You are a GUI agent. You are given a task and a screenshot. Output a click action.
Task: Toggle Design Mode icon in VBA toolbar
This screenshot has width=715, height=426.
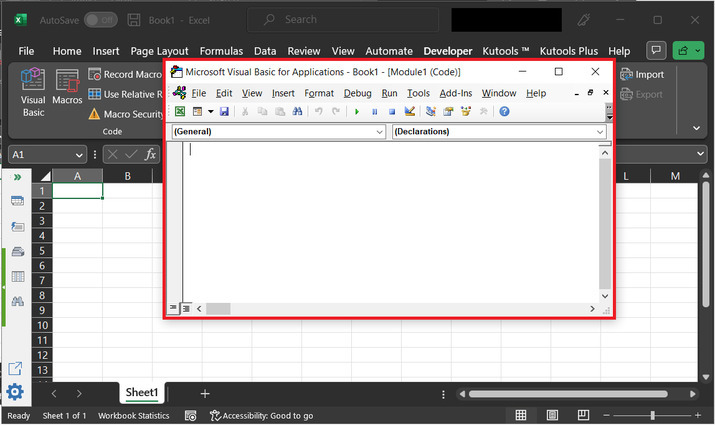[x=409, y=111]
